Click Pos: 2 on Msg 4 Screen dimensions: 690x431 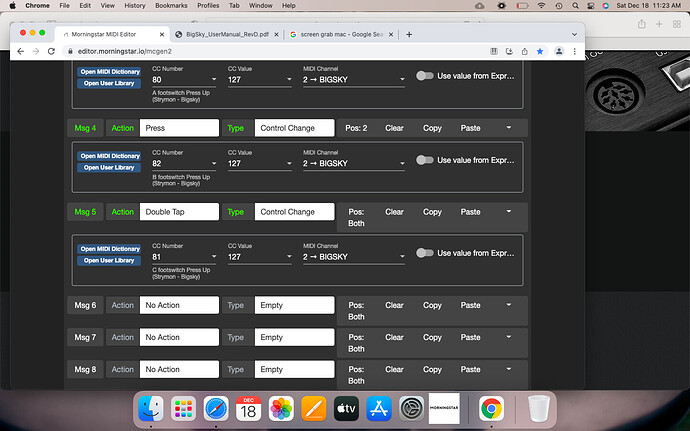point(356,128)
